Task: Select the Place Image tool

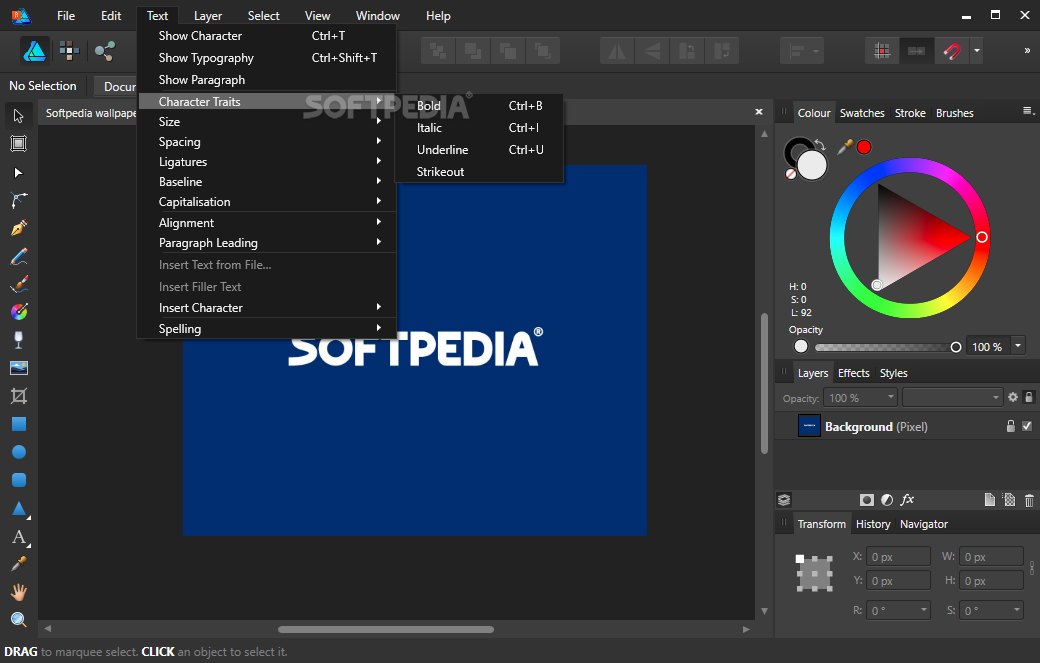Action: (19, 368)
